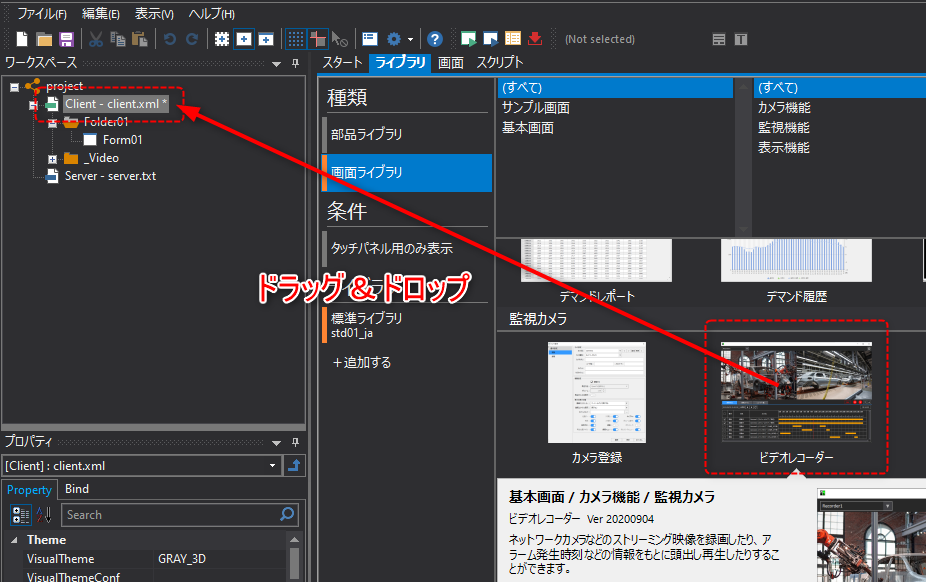Create a new file with the toolbar icon
Viewport: 926px width, 582px height.
[20, 38]
